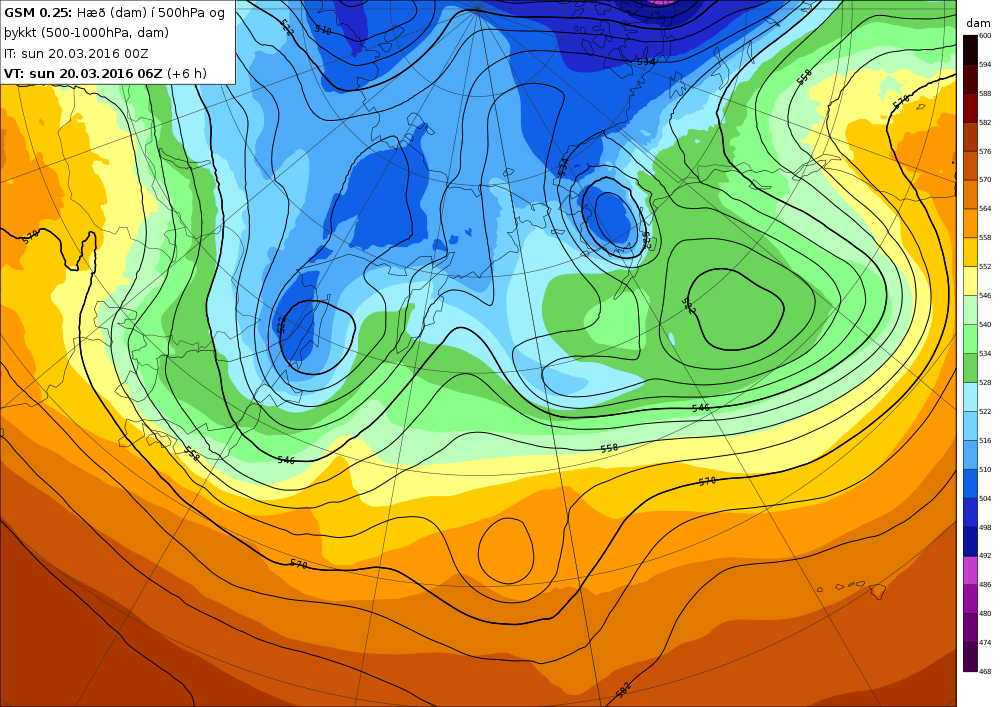Select the magenta legend swatch between 486 and 492
This screenshot has height=707, width=1000.
click(x=969, y=570)
